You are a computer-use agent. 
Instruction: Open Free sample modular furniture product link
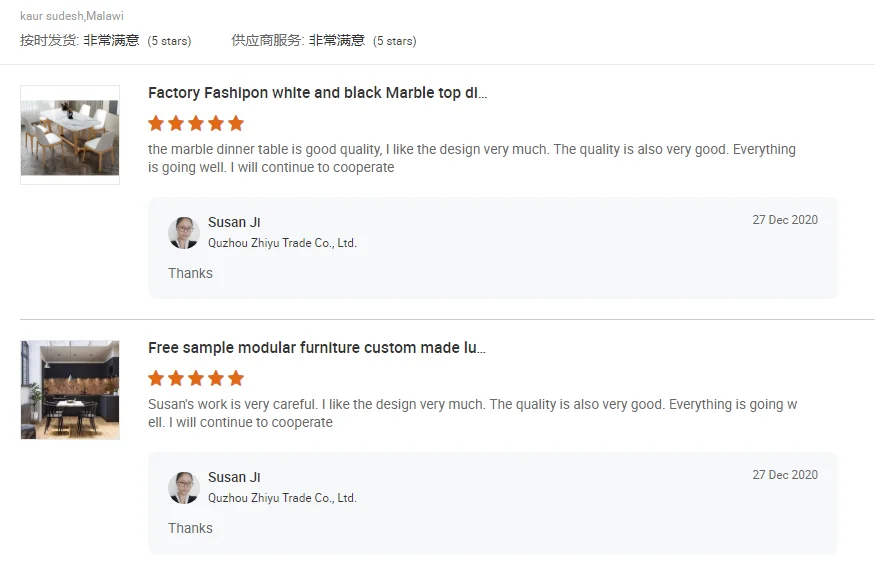point(317,348)
